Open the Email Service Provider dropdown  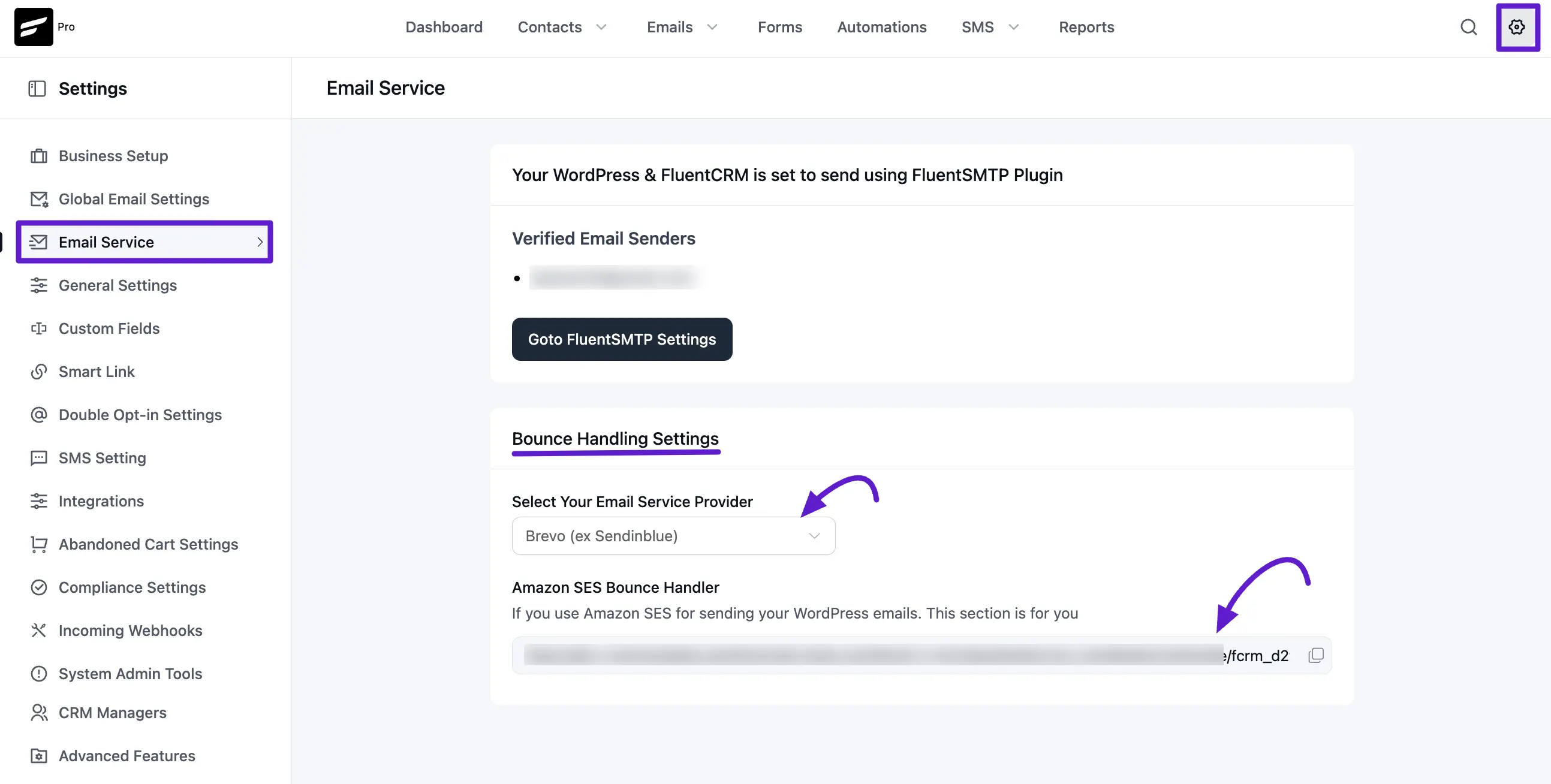(x=673, y=536)
